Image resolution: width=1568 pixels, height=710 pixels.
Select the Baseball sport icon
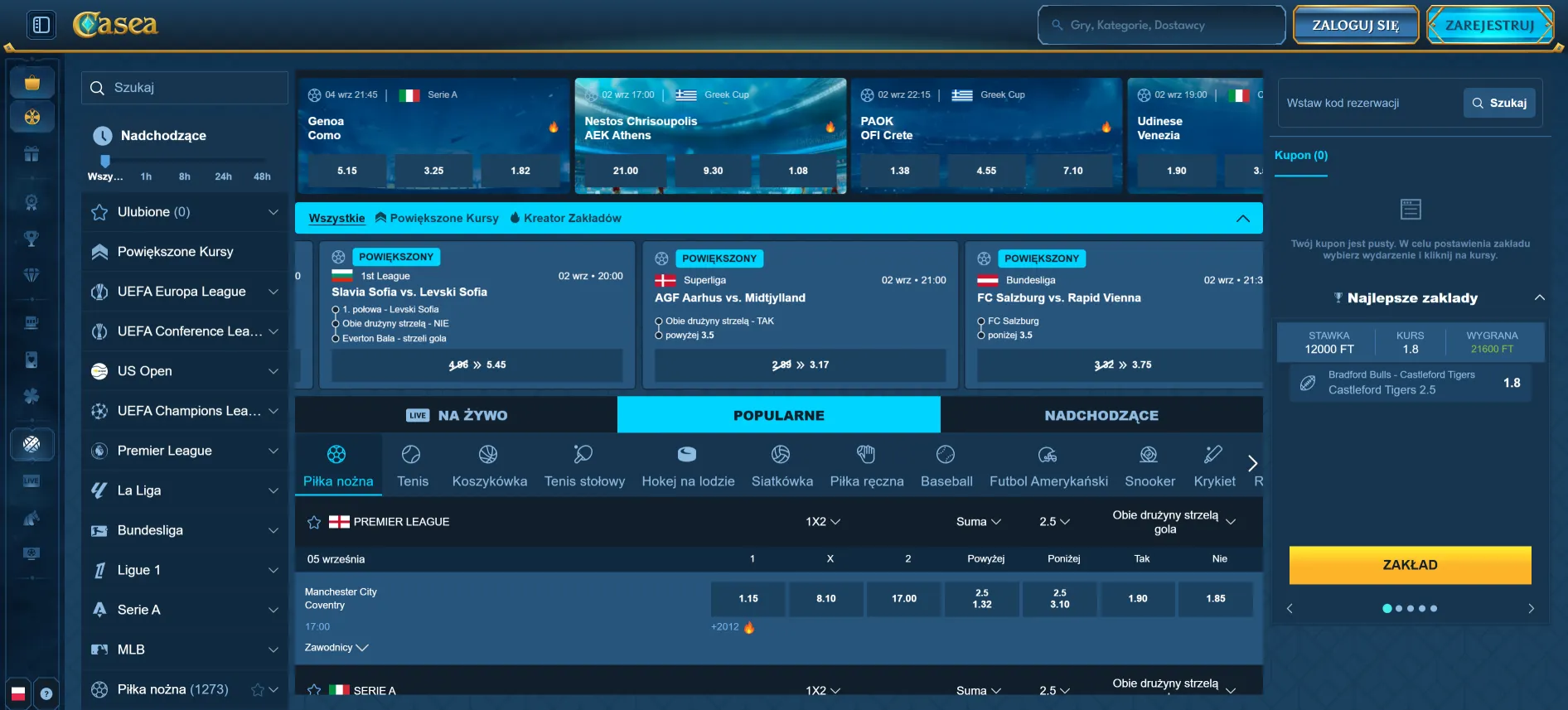pyautogui.click(x=946, y=466)
